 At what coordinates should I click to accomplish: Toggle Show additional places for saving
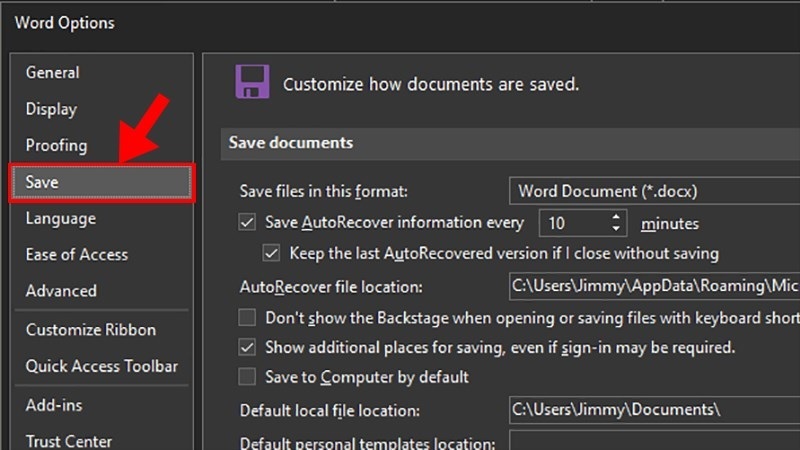point(247,348)
